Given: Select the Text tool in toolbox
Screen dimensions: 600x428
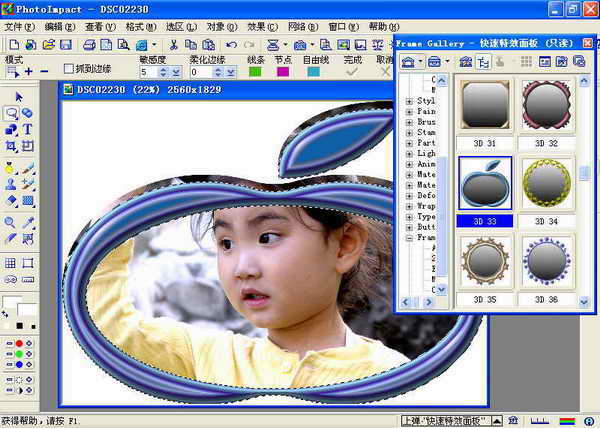Looking at the screenshot, I should pyautogui.click(x=27, y=129).
